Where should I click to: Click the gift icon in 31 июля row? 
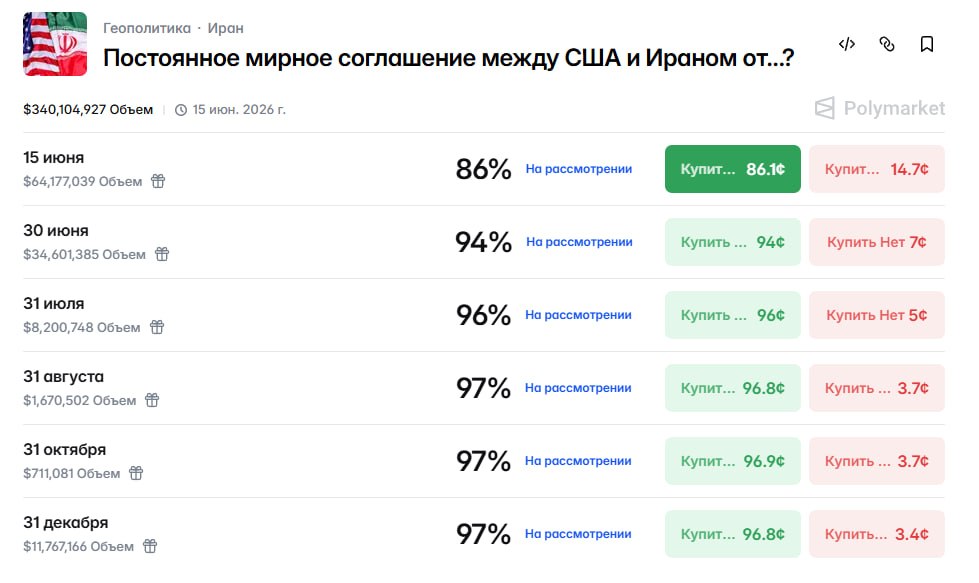[157, 327]
